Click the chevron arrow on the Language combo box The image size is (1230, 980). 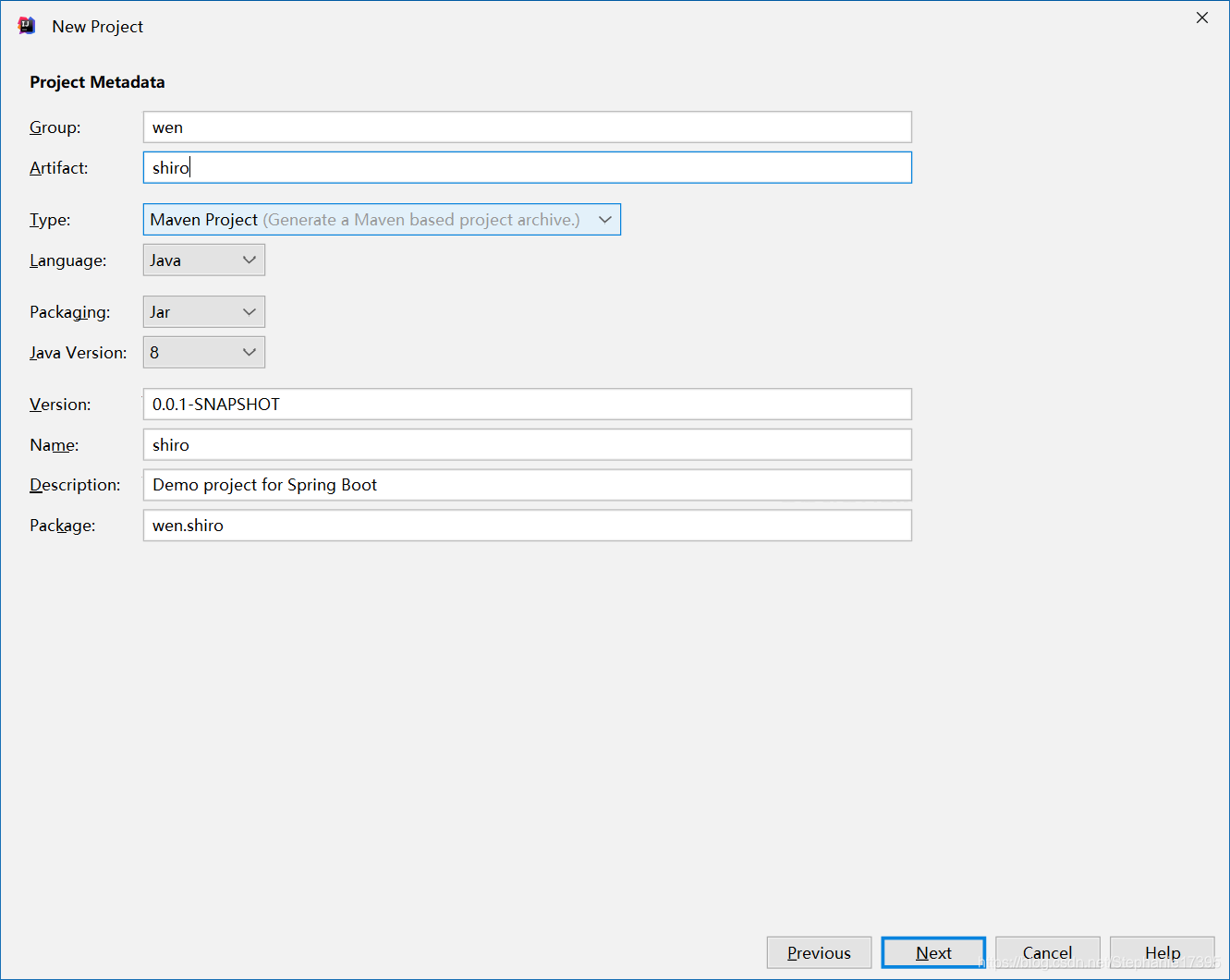coord(249,260)
